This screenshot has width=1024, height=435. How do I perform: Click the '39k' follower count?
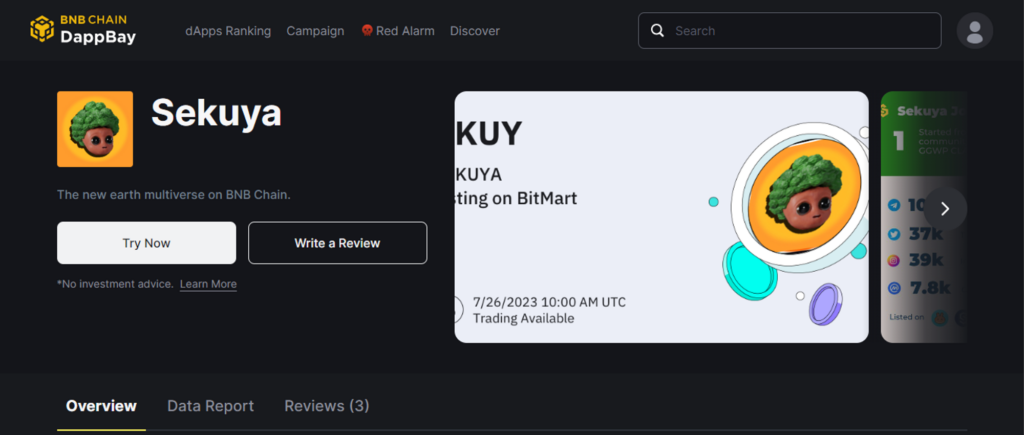tap(927, 261)
